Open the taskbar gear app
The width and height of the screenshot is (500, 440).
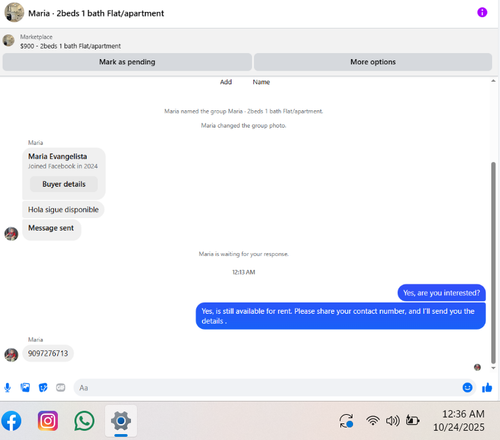121,421
